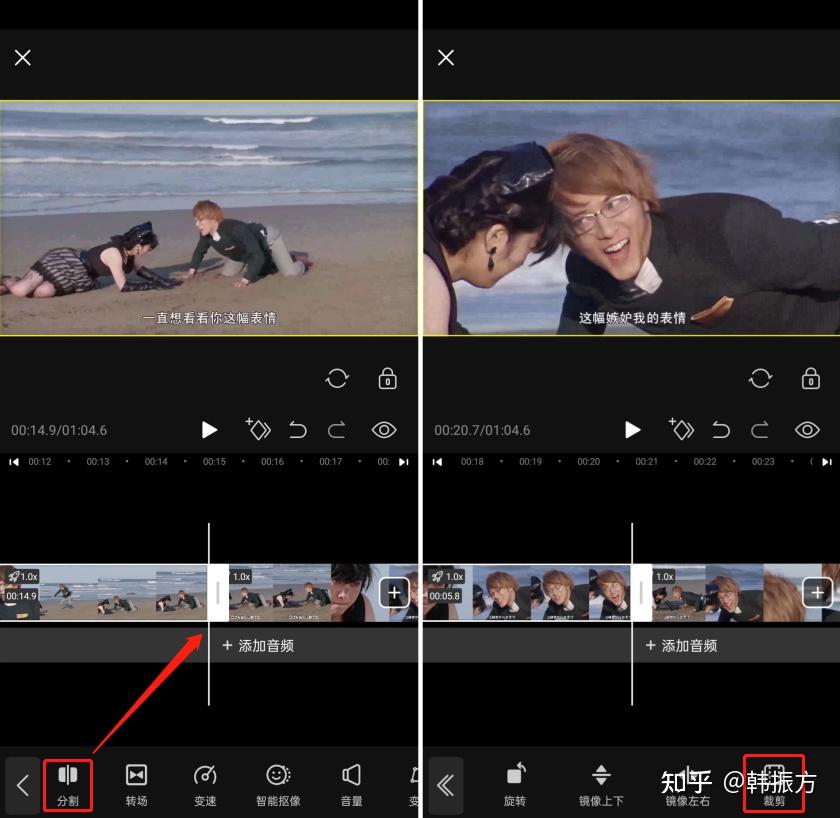840x818 pixels.
Task: Select the 分割 split tool
Action: [x=68, y=785]
